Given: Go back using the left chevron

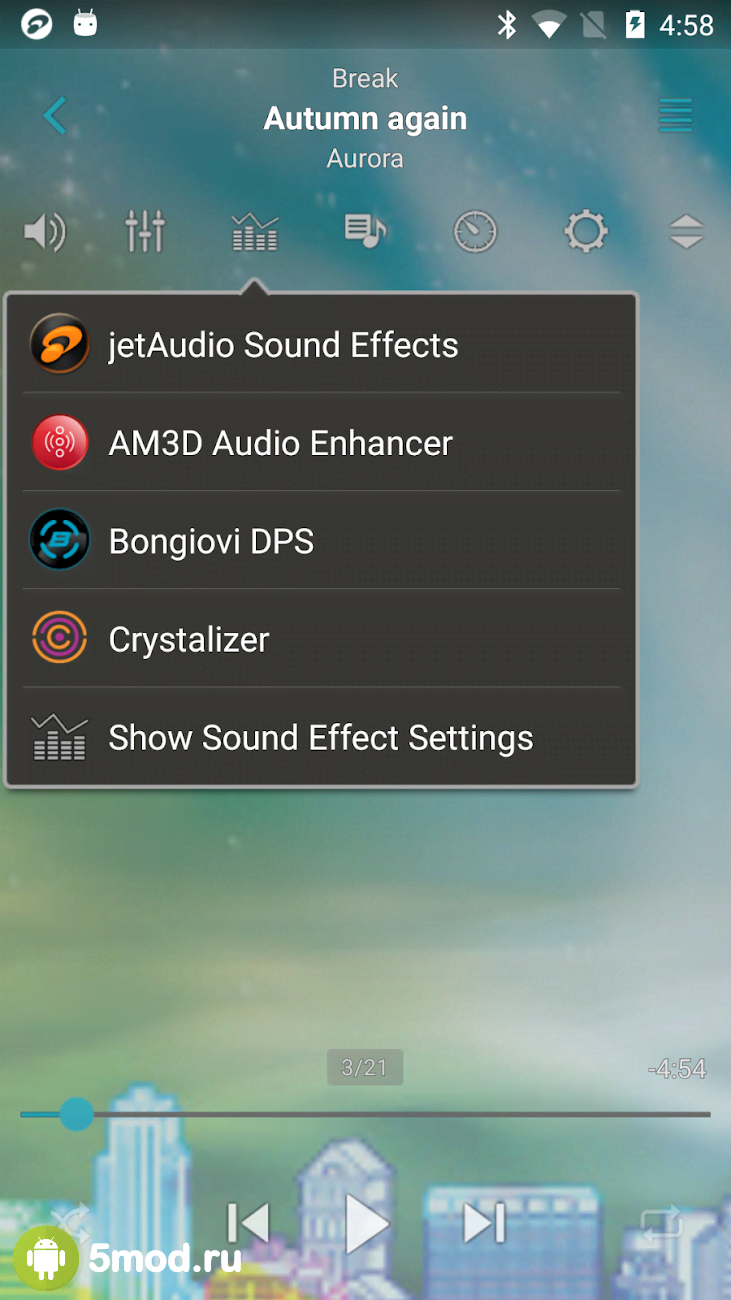Looking at the screenshot, I should point(55,117).
